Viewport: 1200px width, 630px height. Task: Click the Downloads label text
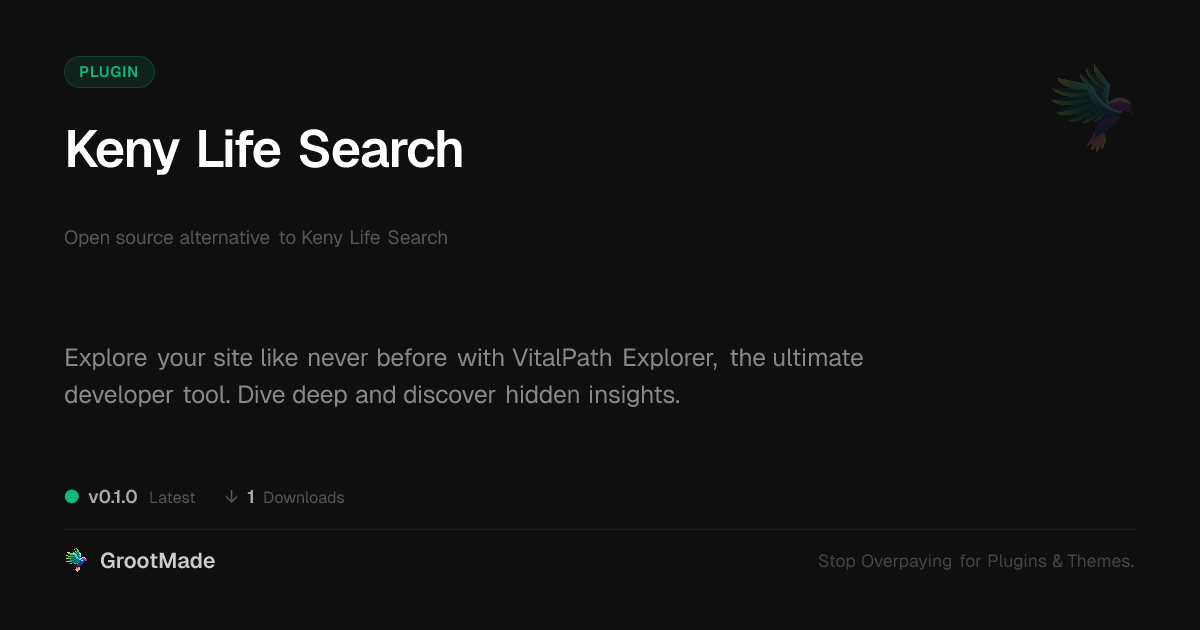click(x=303, y=497)
